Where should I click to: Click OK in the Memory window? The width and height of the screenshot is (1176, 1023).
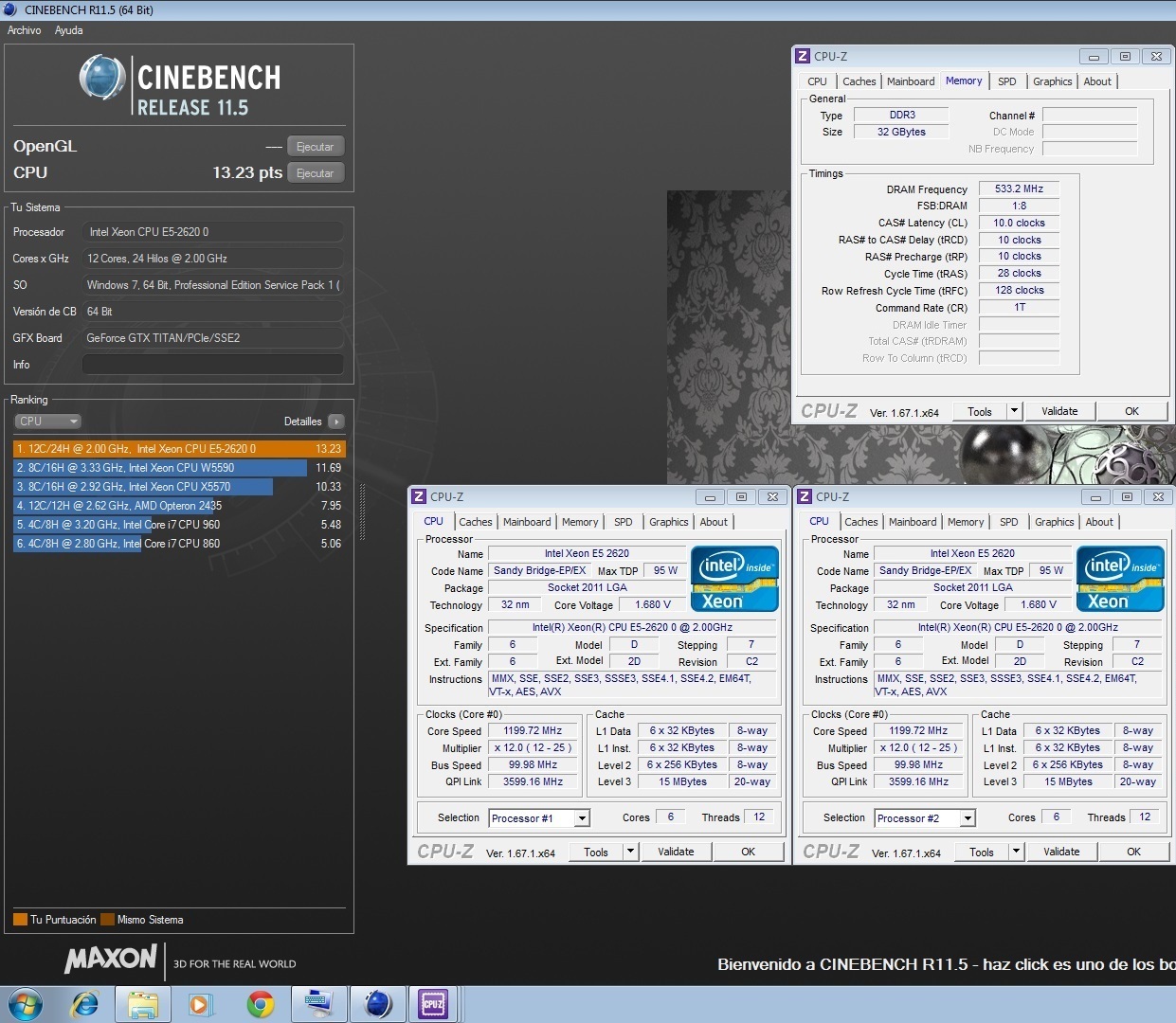(x=1131, y=411)
